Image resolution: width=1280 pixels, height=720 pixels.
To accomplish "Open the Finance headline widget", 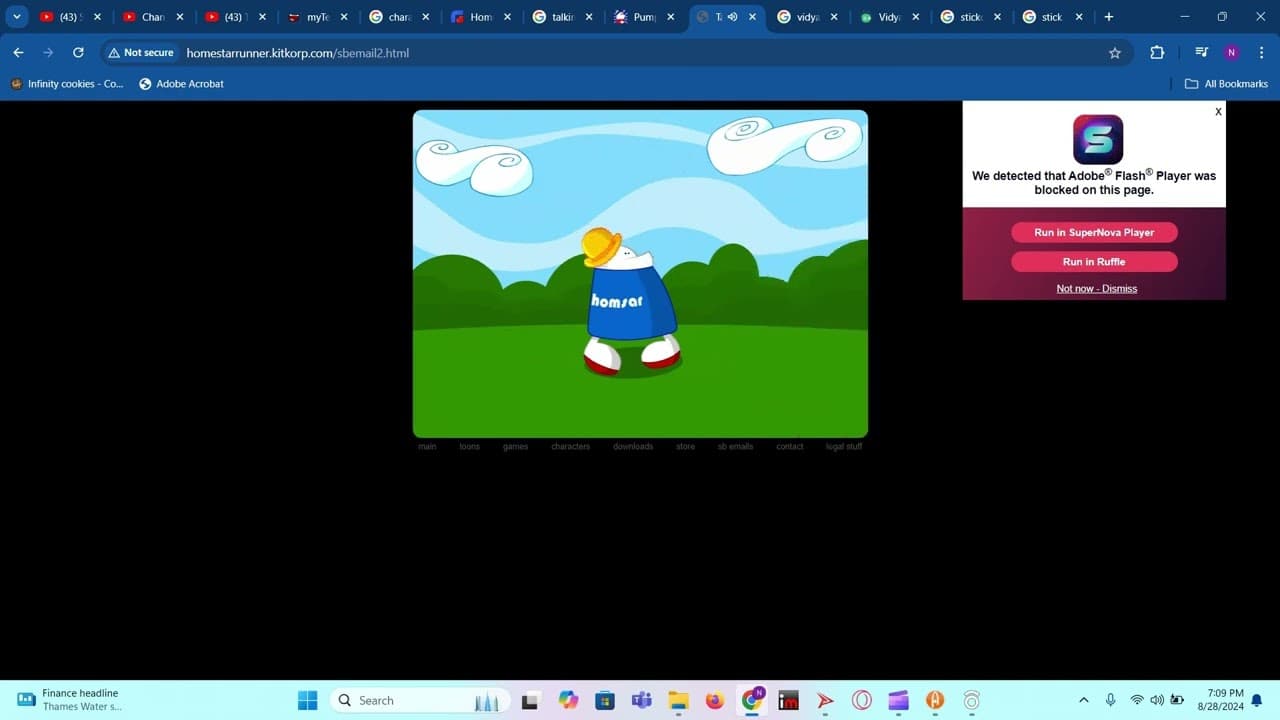I will [70, 700].
